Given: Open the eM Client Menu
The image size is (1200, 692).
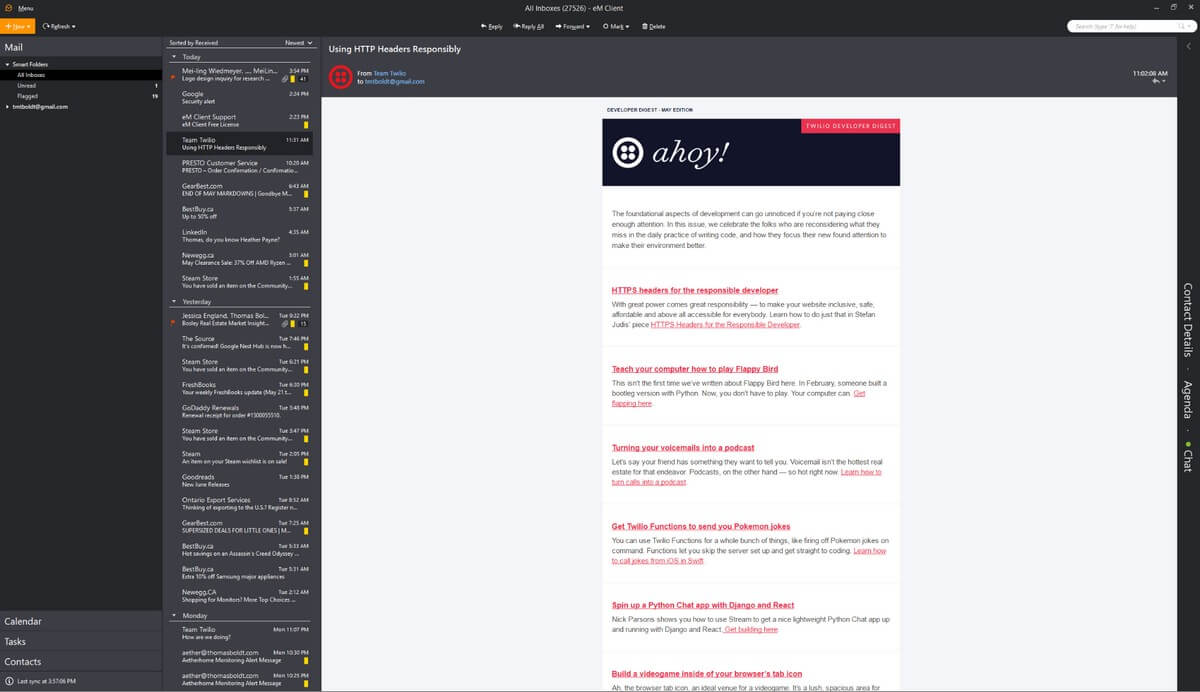Looking at the screenshot, I should (26, 8).
